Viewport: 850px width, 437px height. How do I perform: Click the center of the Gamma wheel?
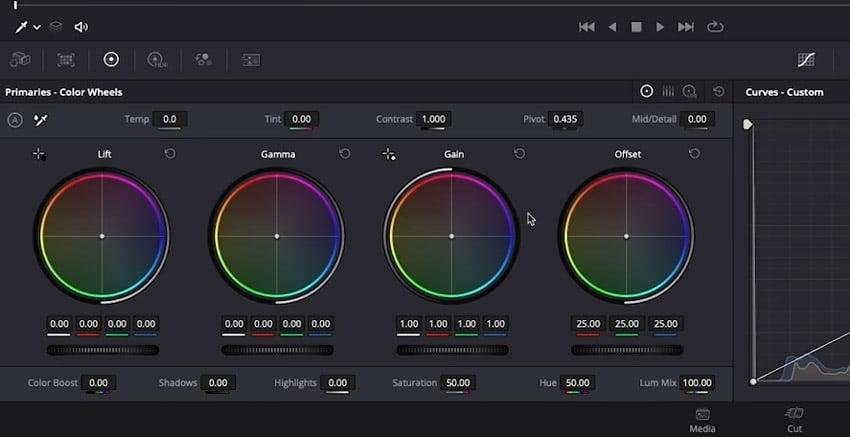pos(277,236)
